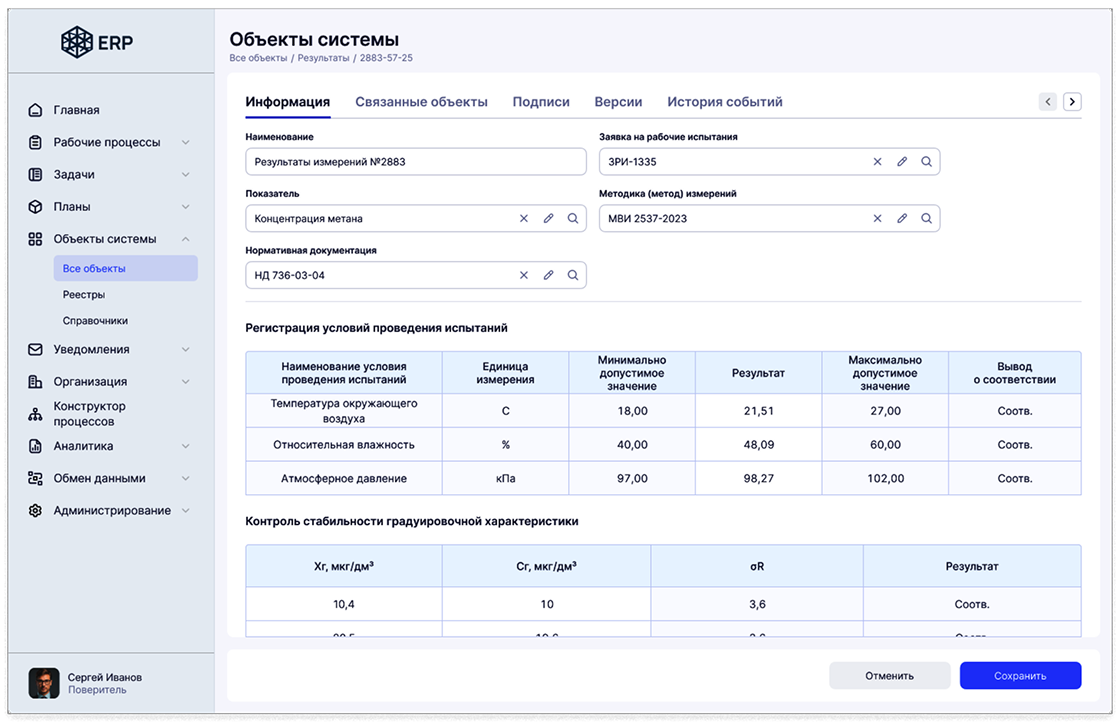
Task: Switch to the Связанные объекты tab
Action: tap(421, 102)
